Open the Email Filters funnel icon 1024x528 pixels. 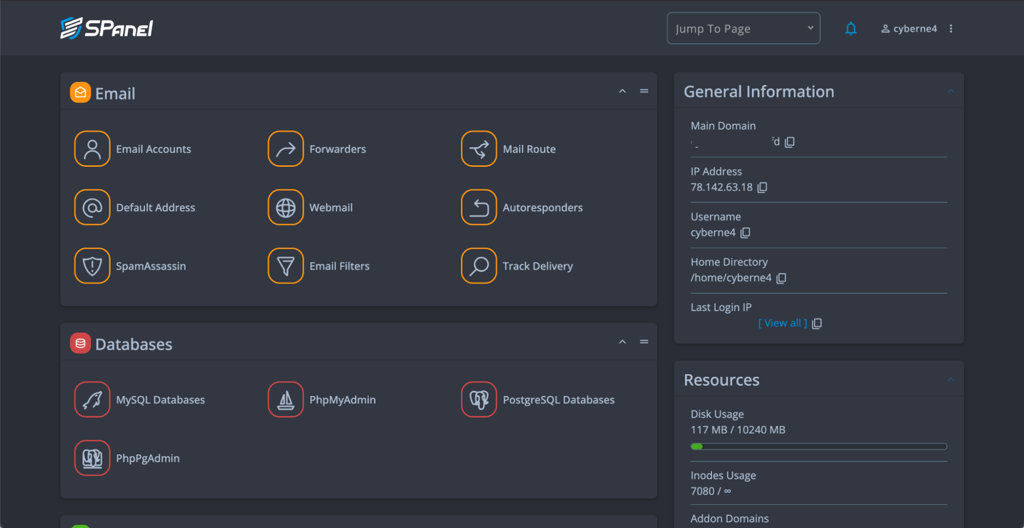point(285,266)
